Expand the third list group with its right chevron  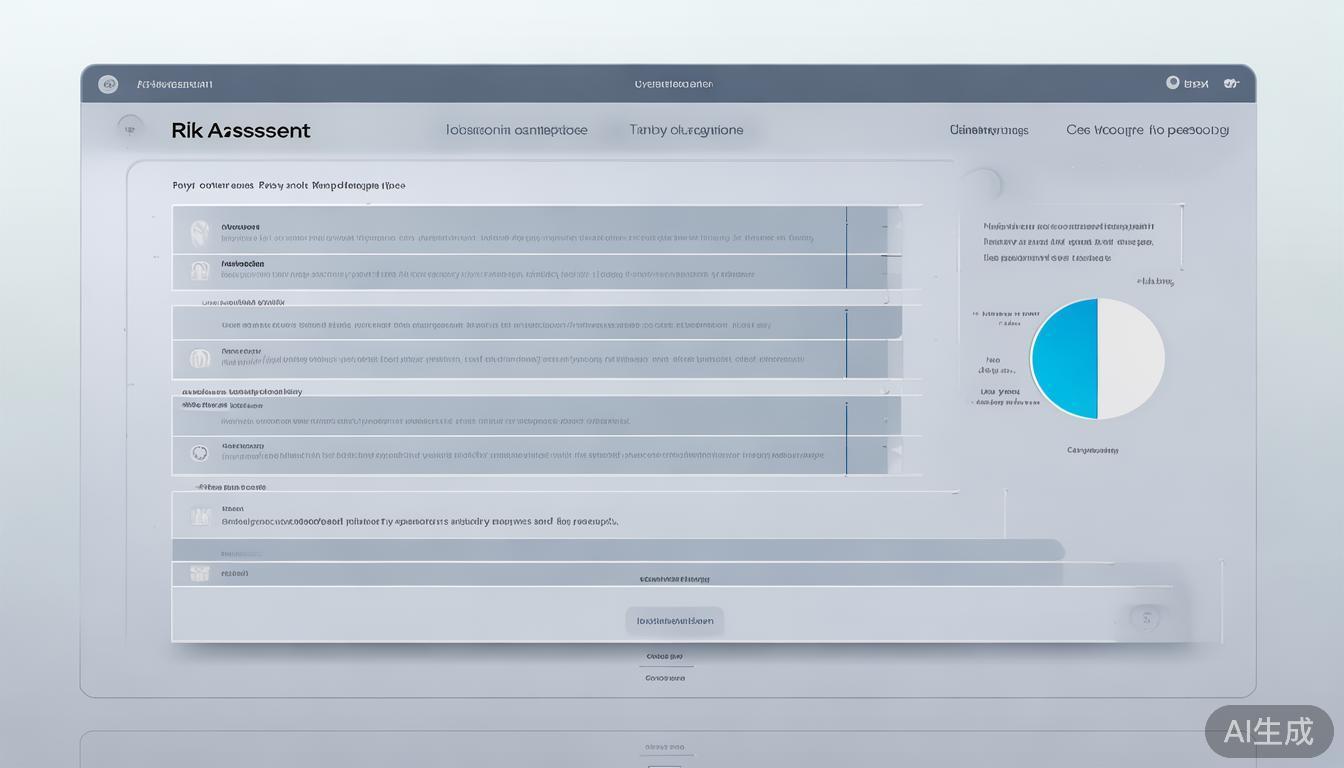click(x=885, y=392)
